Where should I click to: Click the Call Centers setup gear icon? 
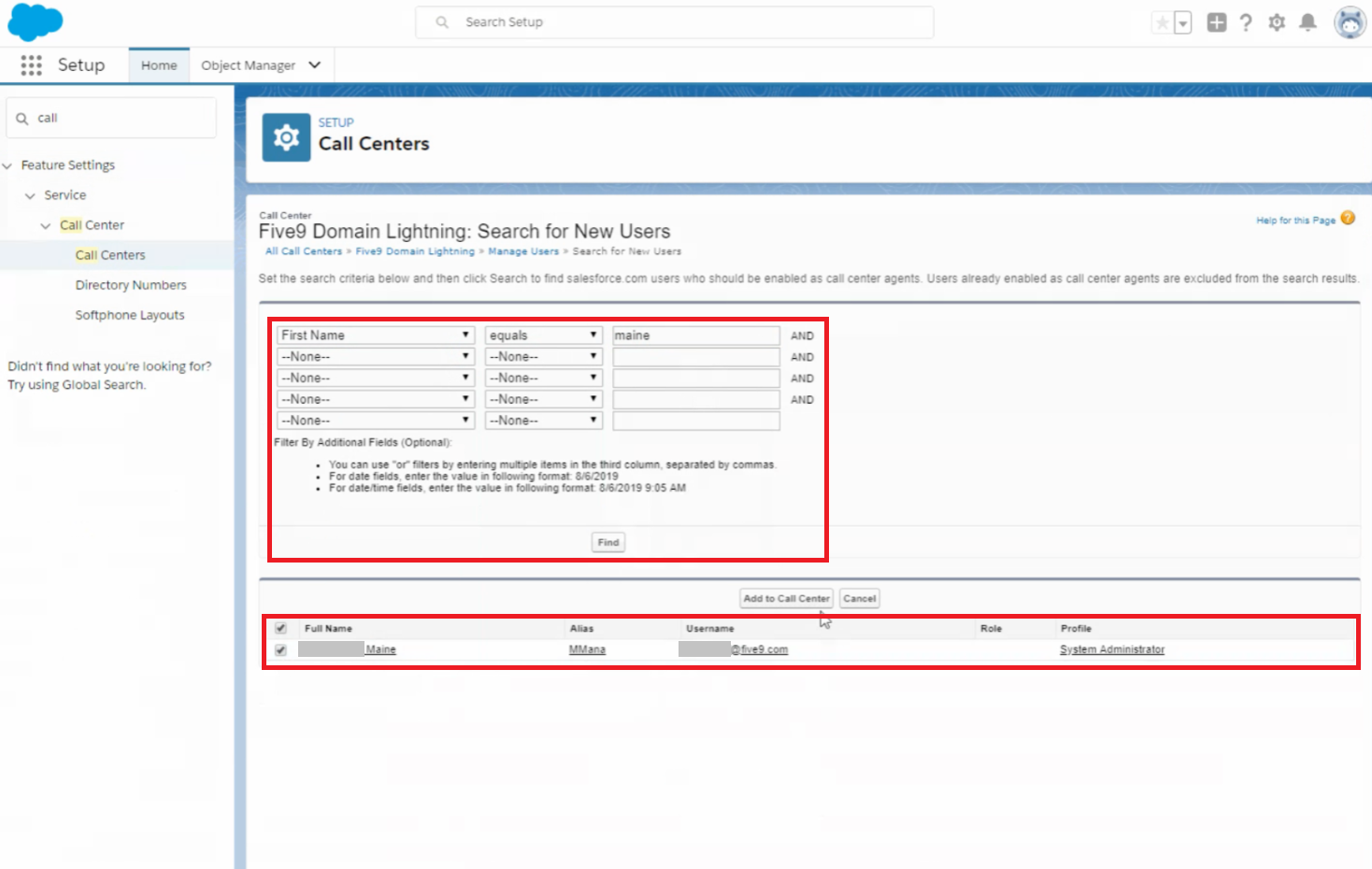[x=286, y=137]
